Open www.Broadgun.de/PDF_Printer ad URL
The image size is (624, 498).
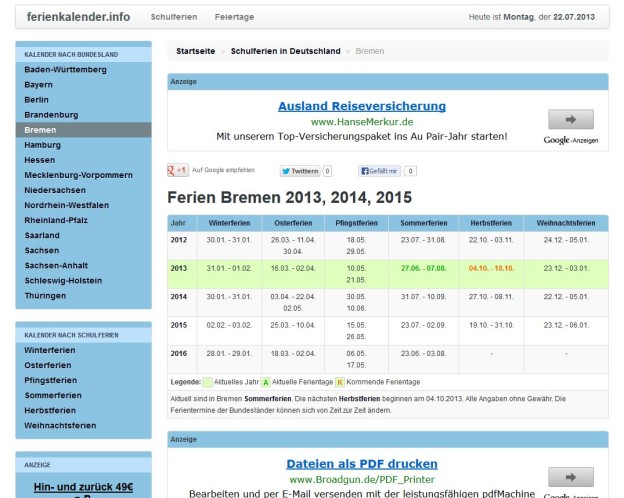click(x=362, y=479)
